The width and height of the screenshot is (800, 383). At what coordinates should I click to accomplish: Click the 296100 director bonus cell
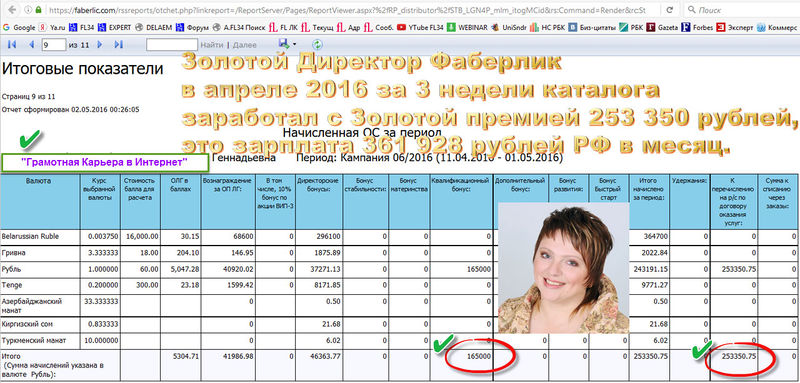320,237
